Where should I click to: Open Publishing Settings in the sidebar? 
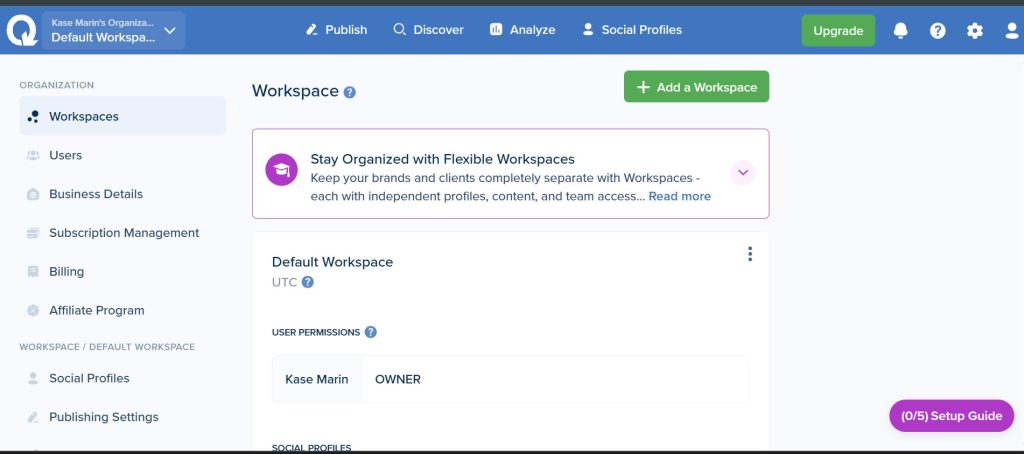click(123, 417)
